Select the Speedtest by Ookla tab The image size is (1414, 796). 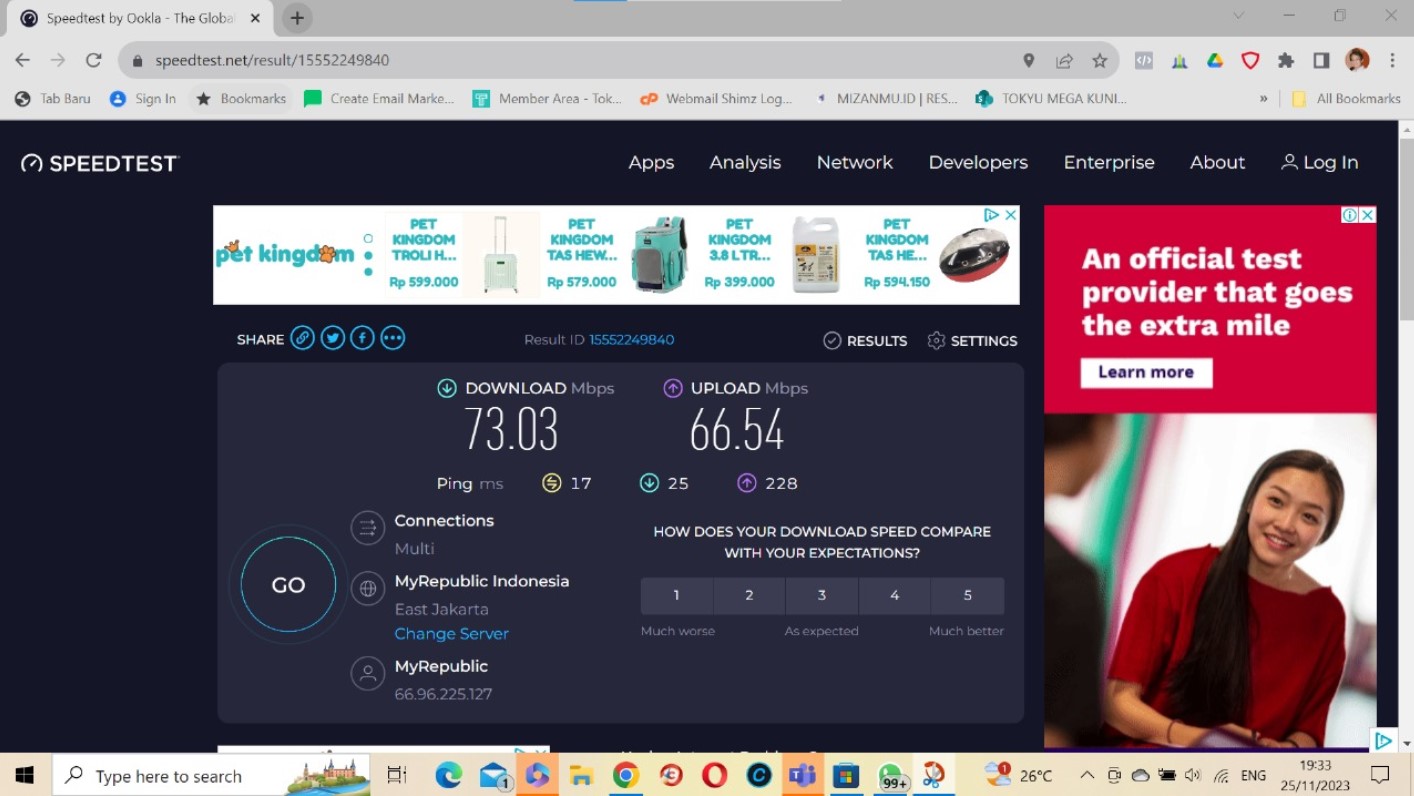[140, 18]
